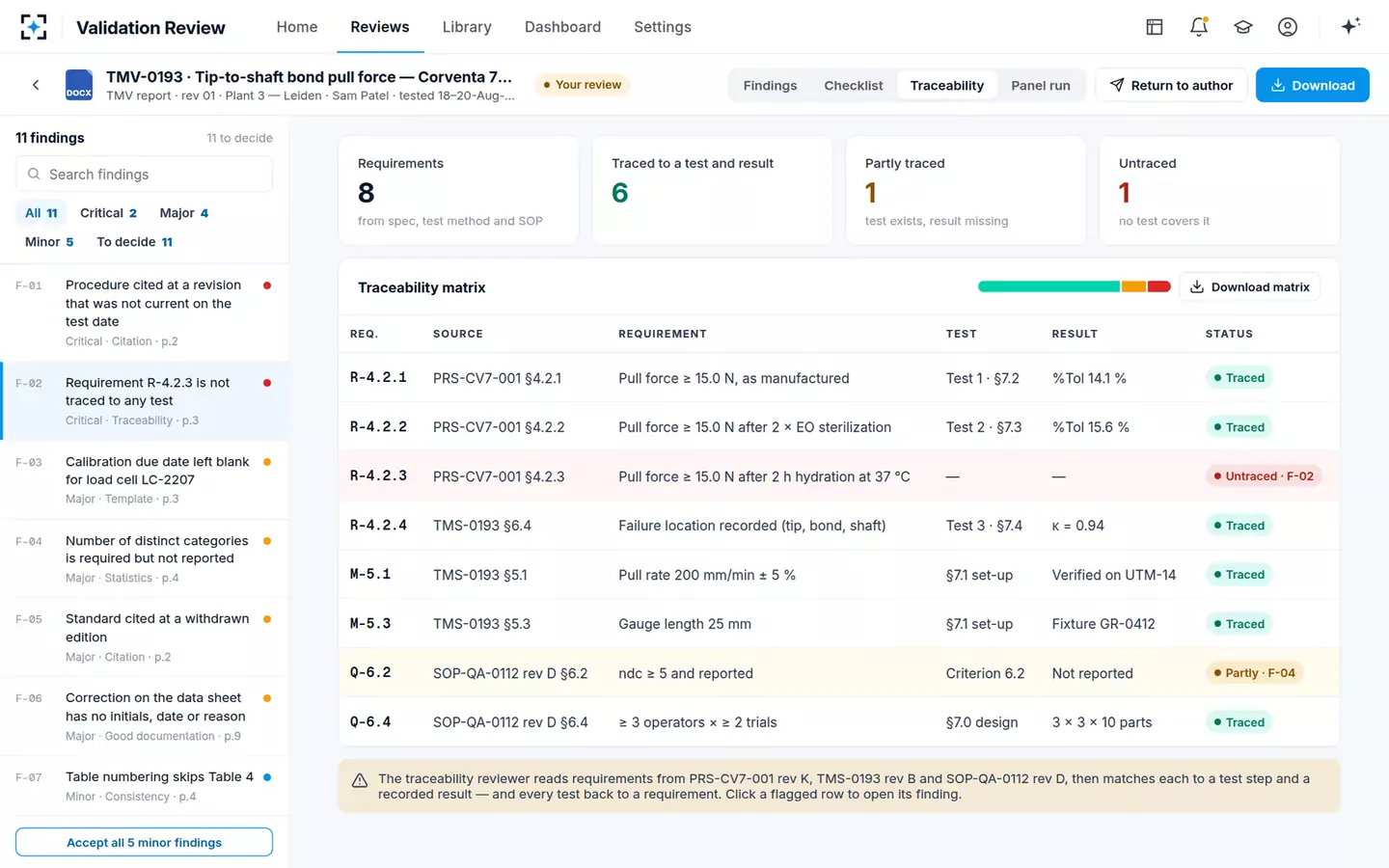This screenshot has width=1389, height=868.
Task: Go back with the left chevron arrow
Action: (36, 85)
